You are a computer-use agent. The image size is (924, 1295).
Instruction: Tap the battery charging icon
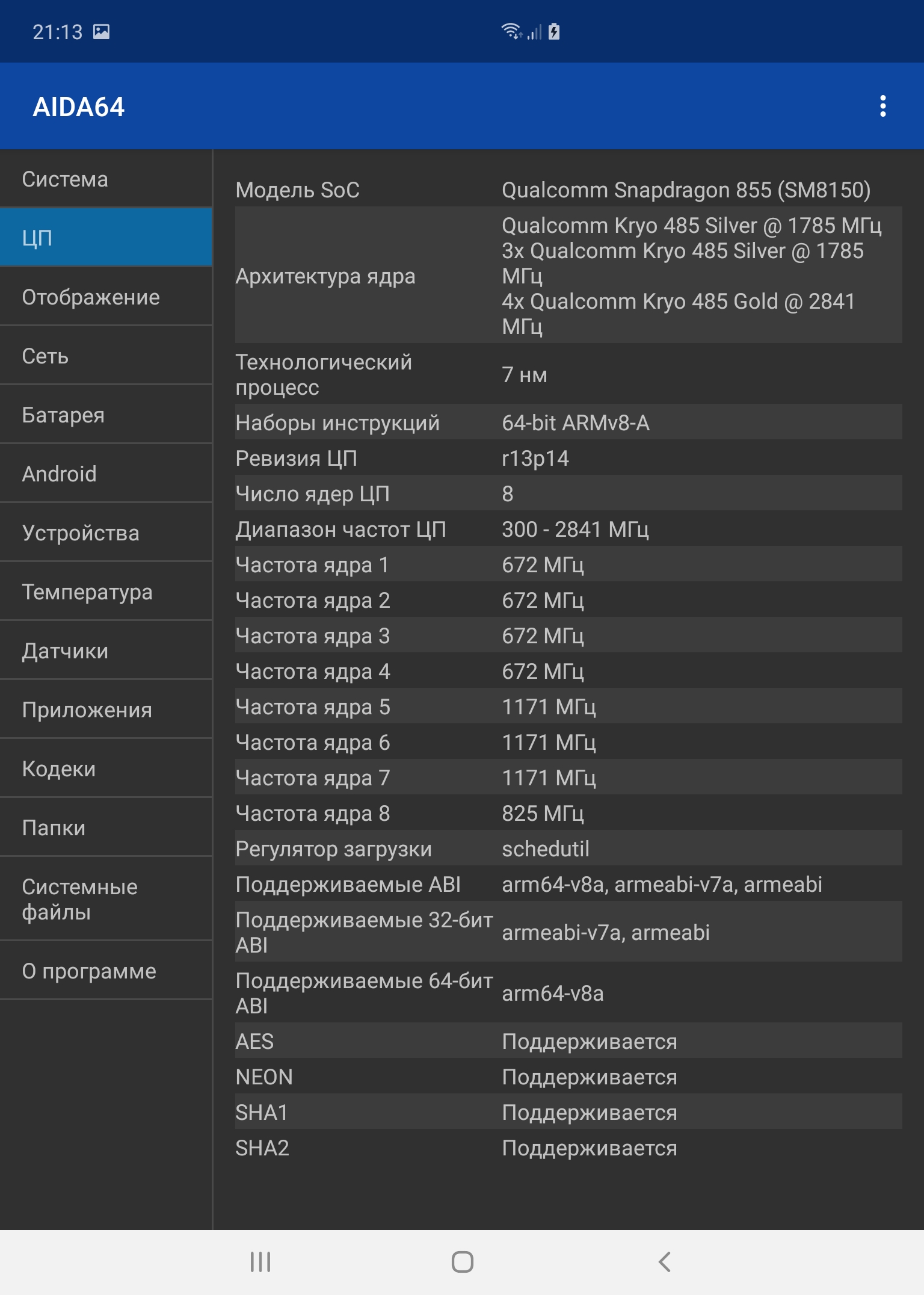(554, 31)
